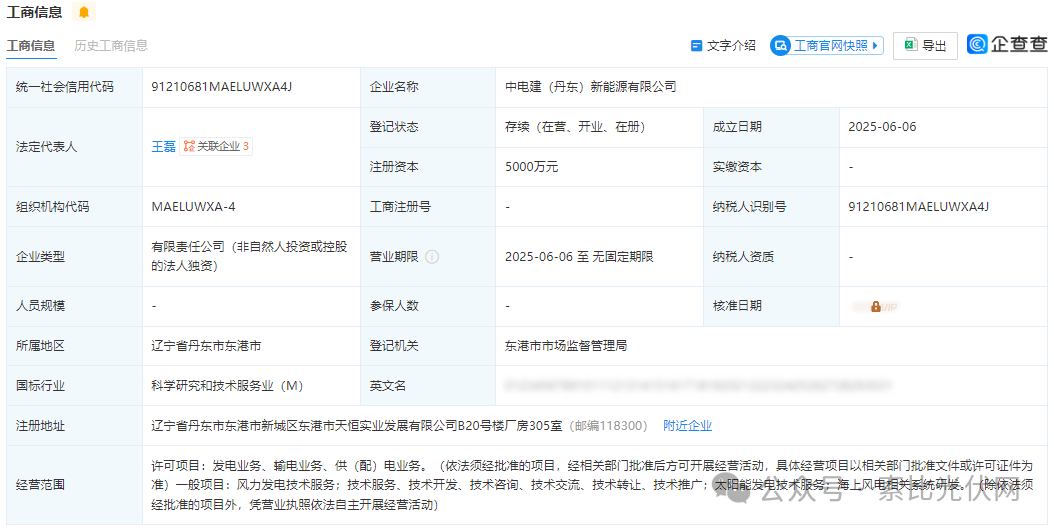The height and width of the screenshot is (531, 1054).
Task: Click the camera icon on 工商官网快照
Action: click(780, 46)
